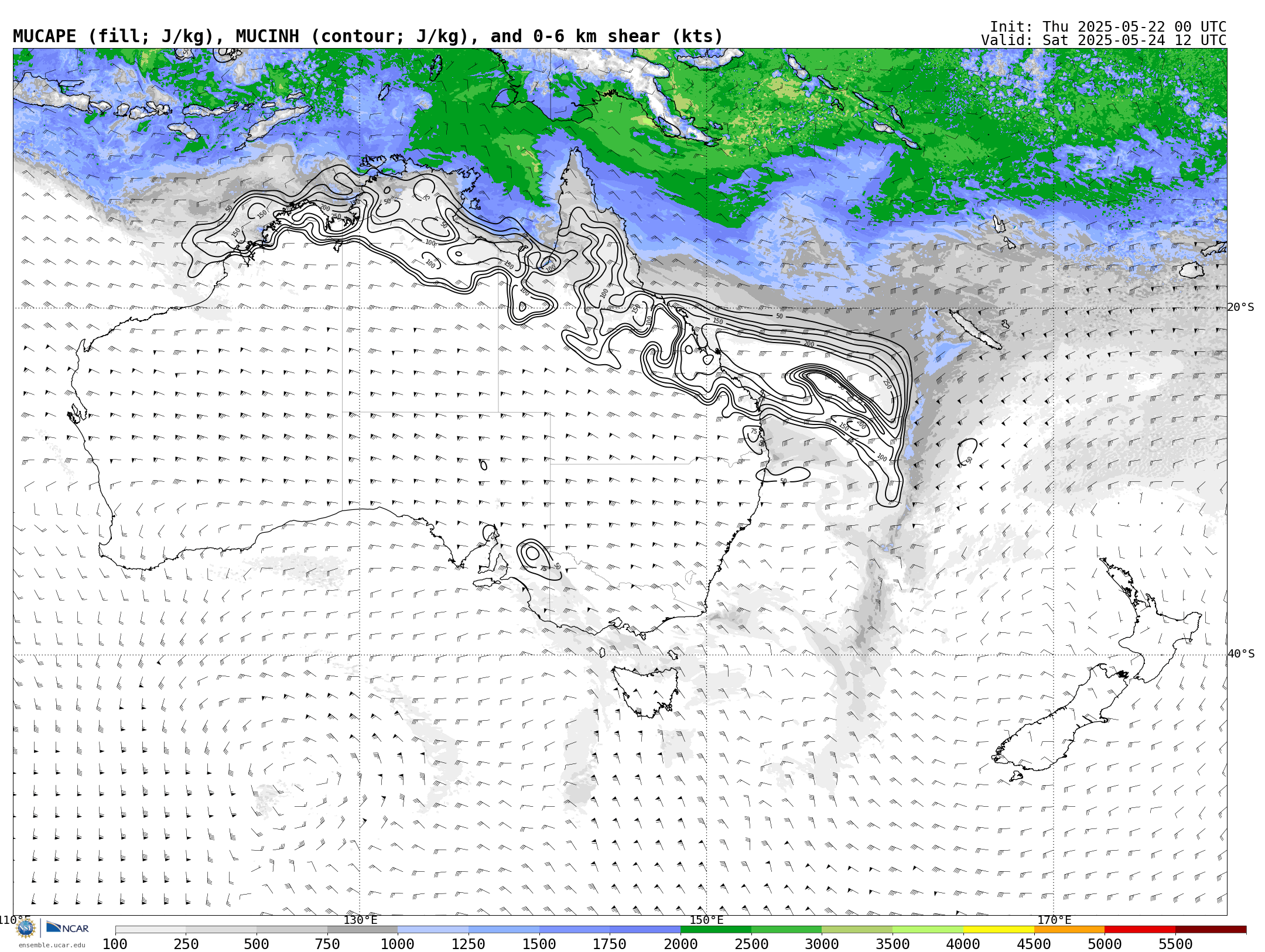This screenshot has height=952, width=1265.
Task: Click the colorbar label 2500
Action: click(x=751, y=944)
